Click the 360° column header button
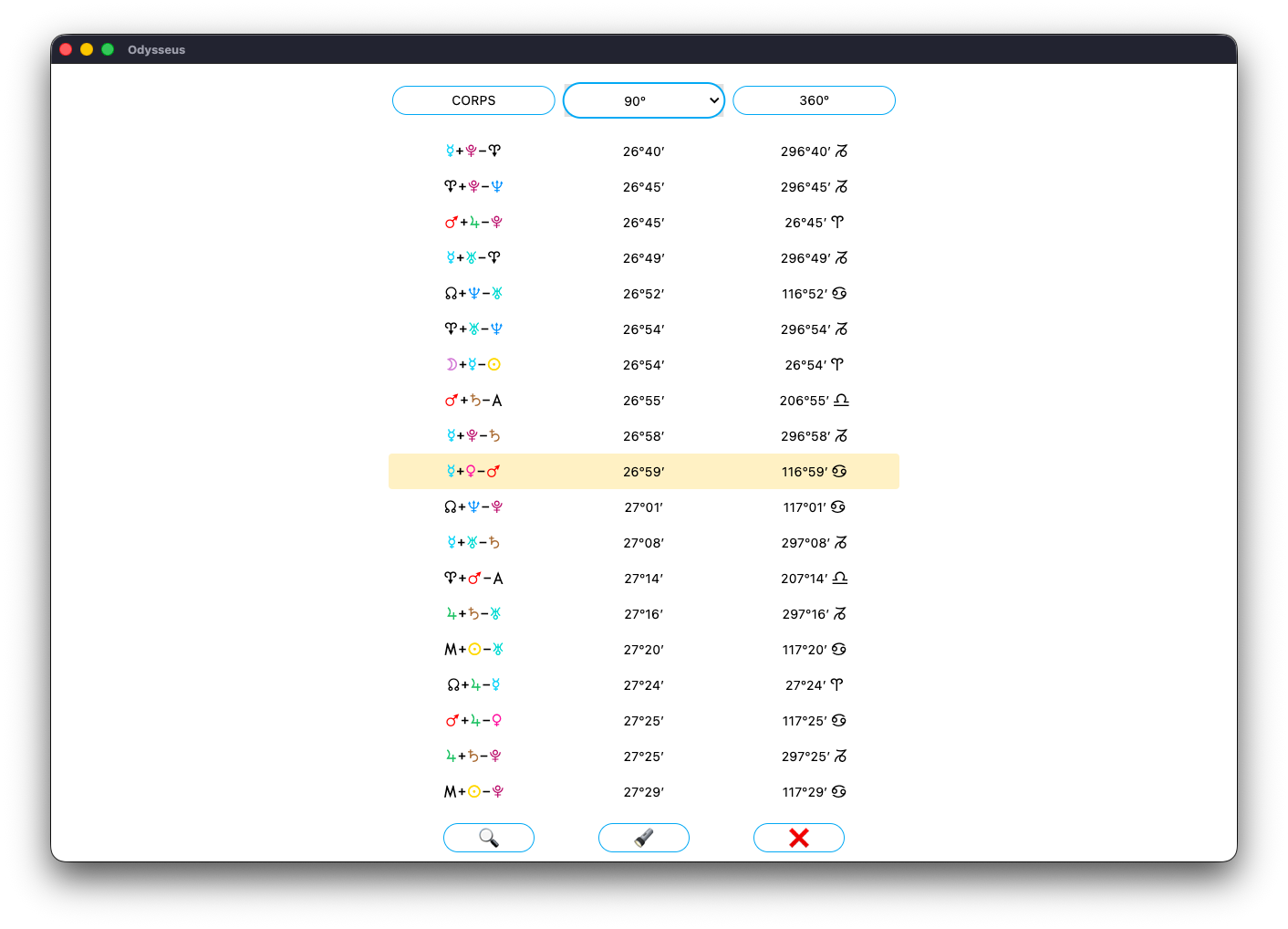Image resolution: width=1288 pixels, height=929 pixels. tap(814, 100)
